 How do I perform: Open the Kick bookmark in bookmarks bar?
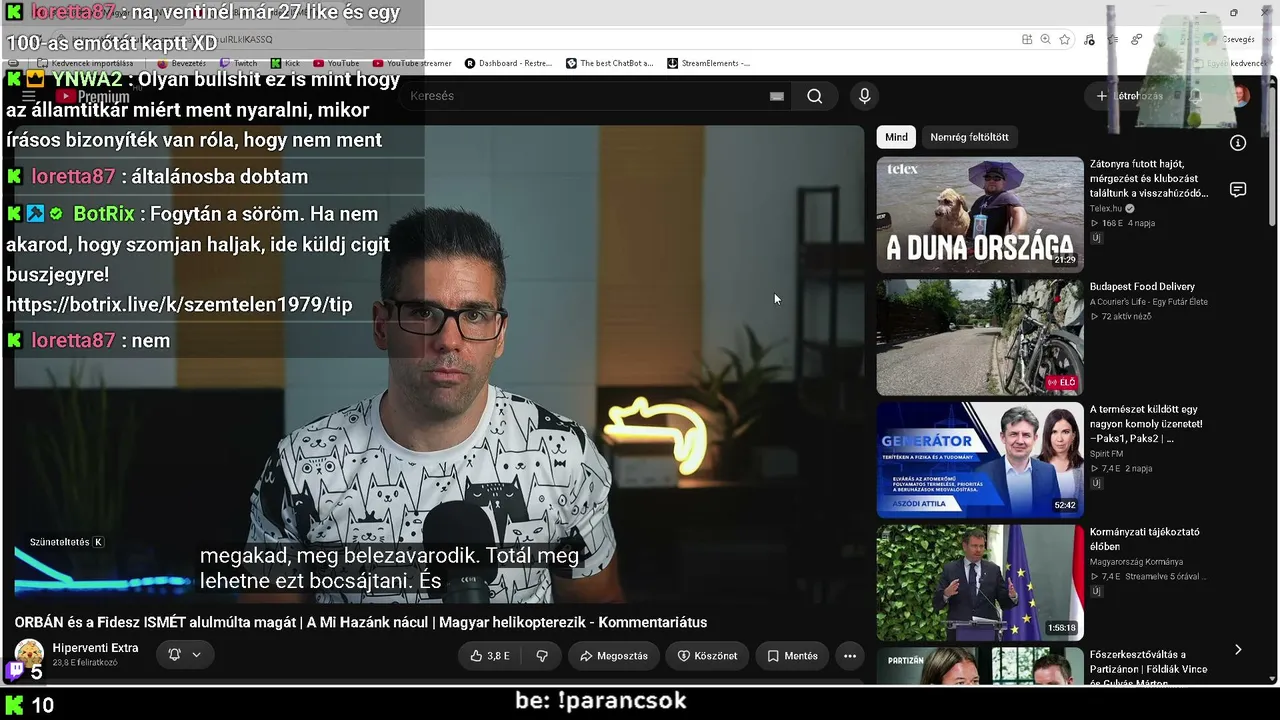(x=285, y=63)
